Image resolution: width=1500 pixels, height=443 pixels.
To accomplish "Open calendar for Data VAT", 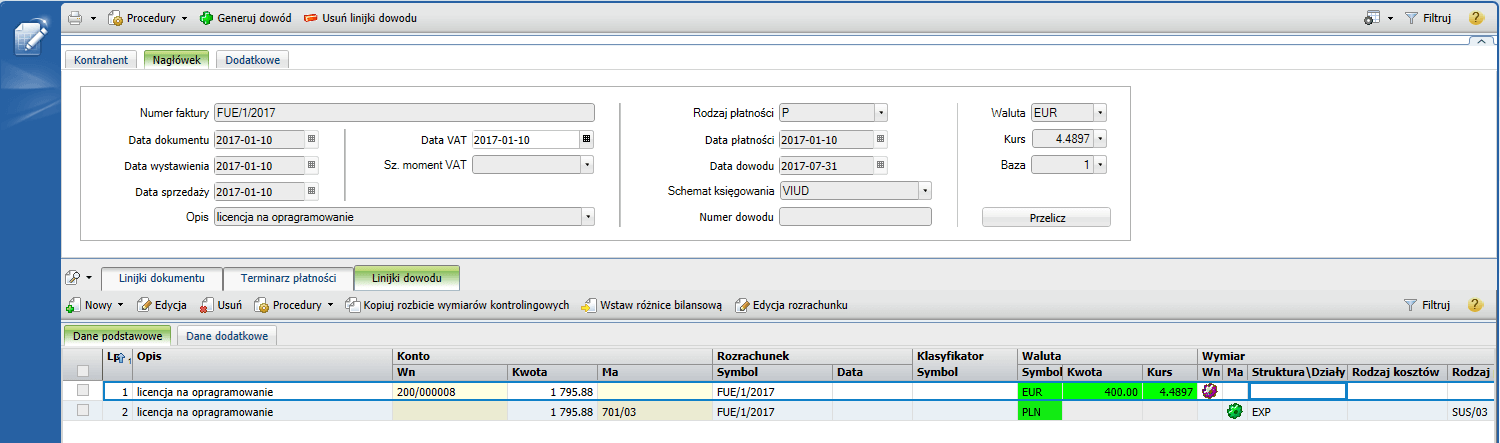I will 587,139.
